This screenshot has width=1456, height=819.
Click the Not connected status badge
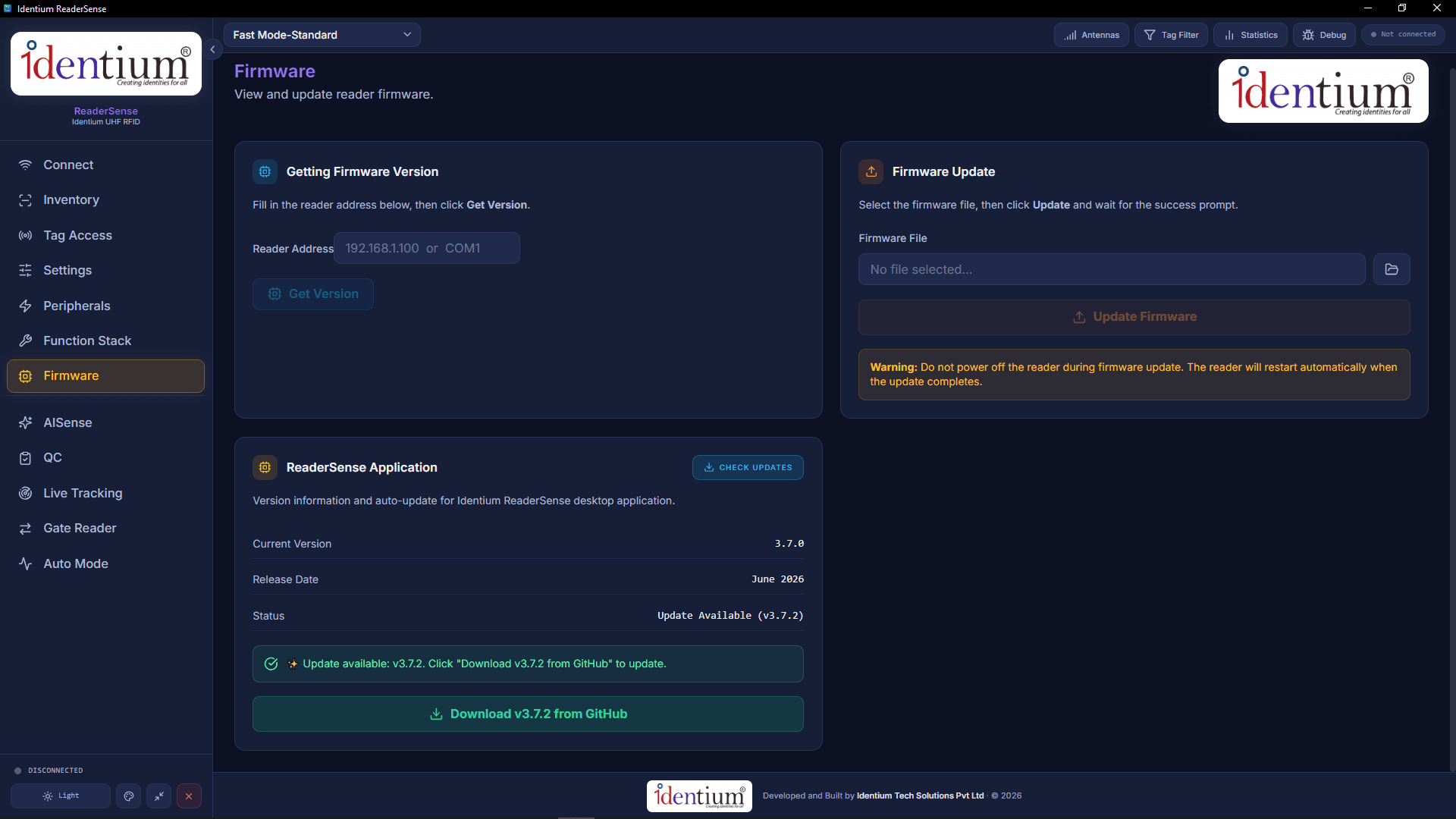[x=1403, y=35]
